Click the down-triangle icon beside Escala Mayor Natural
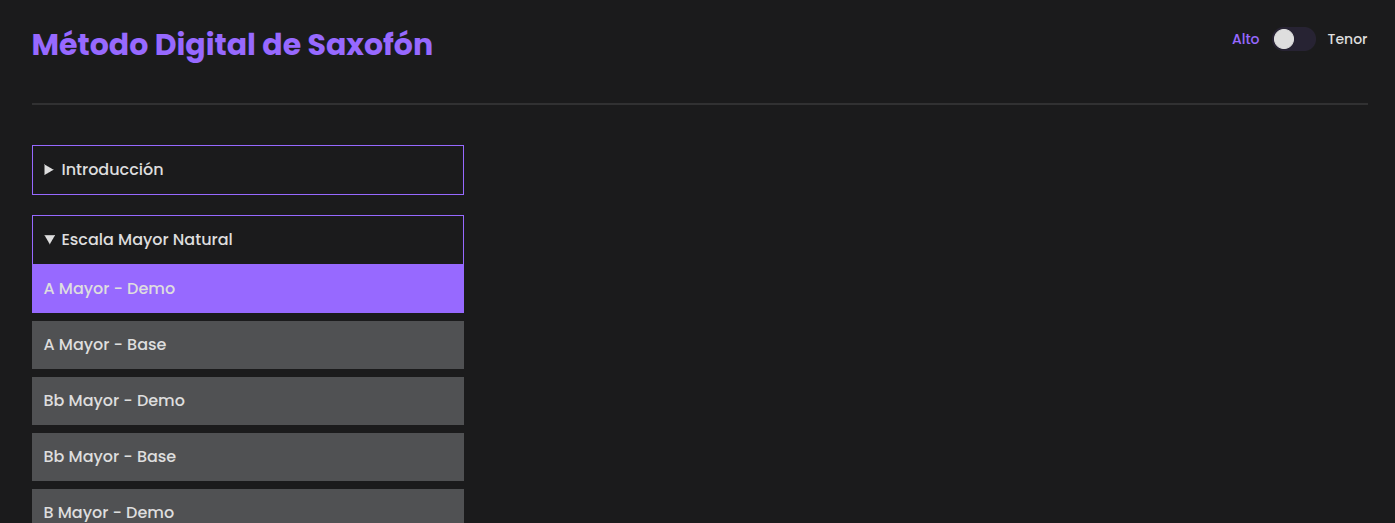Image resolution: width=1395 pixels, height=523 pixels. [49, 240]
